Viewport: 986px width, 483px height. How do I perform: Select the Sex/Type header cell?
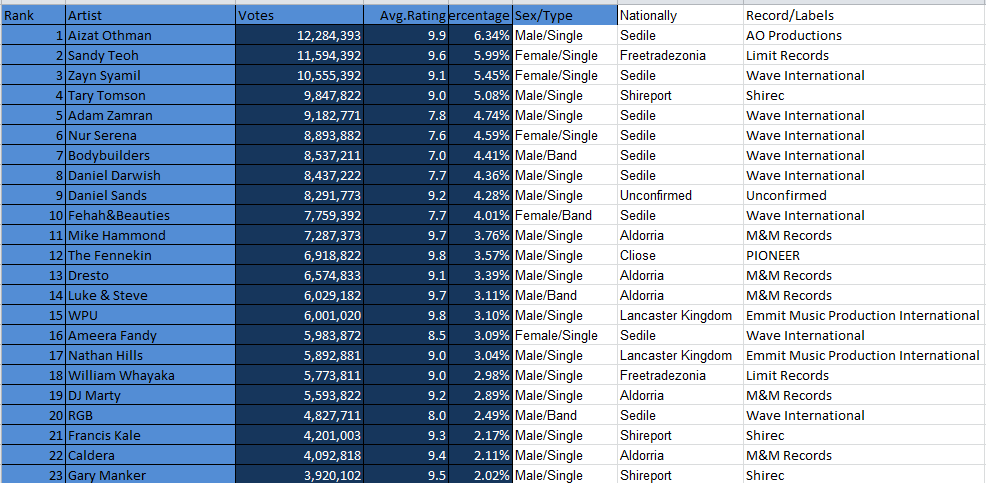pos(565,15)
